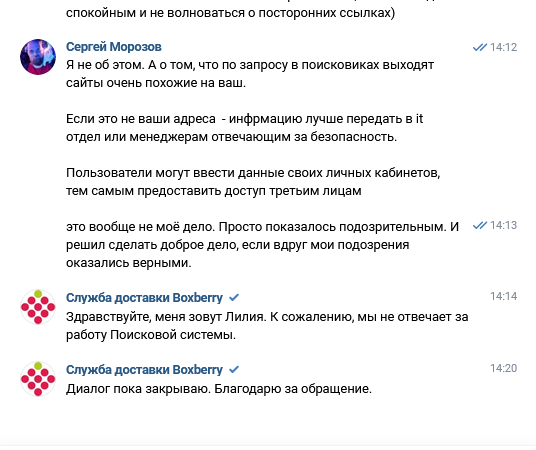Select the message 'Если это не ваши адреса'
This screenshot has width=536, height=450.
[x=244, y=128]
